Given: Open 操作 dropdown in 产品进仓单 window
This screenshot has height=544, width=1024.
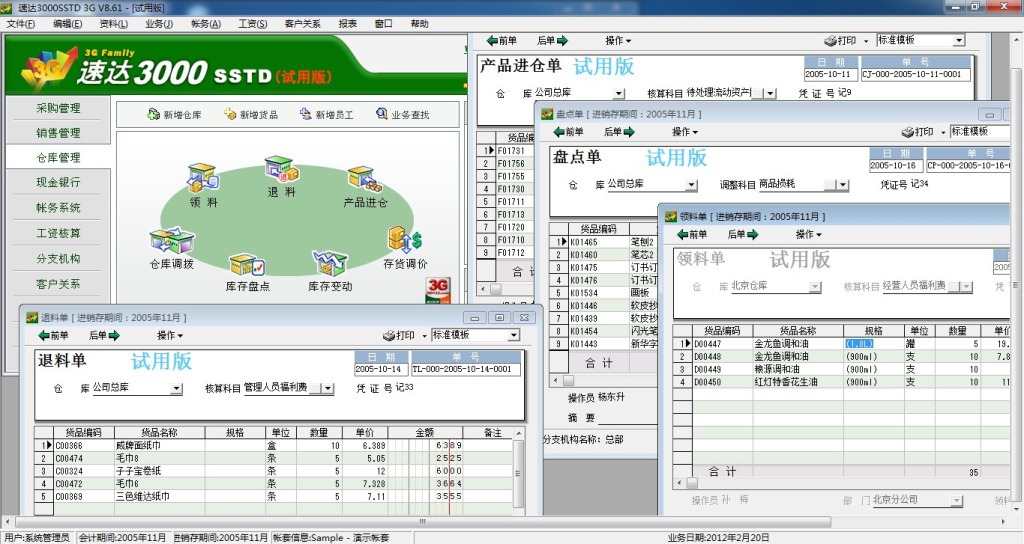Looking at the screenshot, I should [618, 40].
